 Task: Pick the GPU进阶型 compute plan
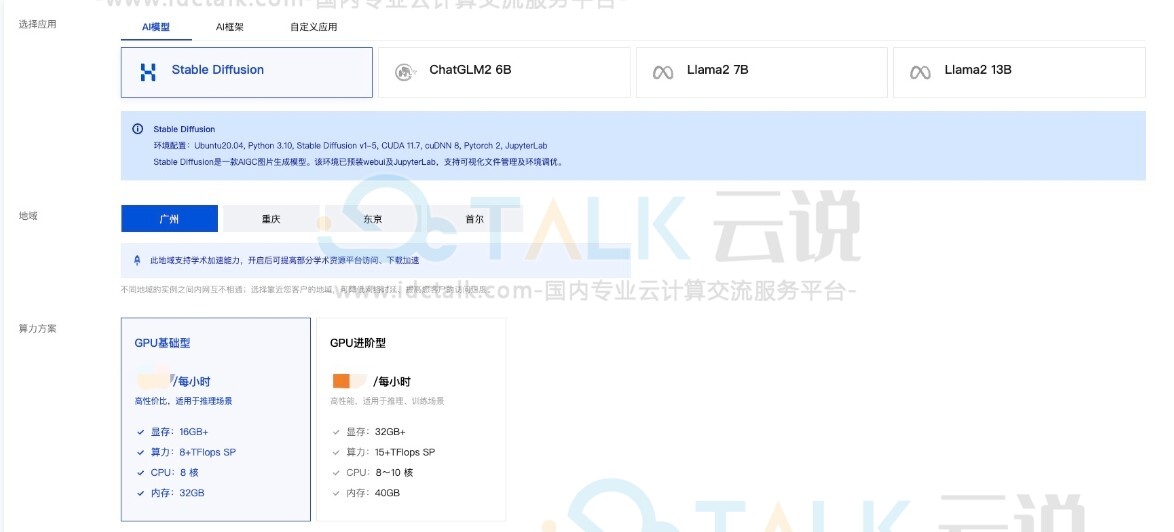411,419
